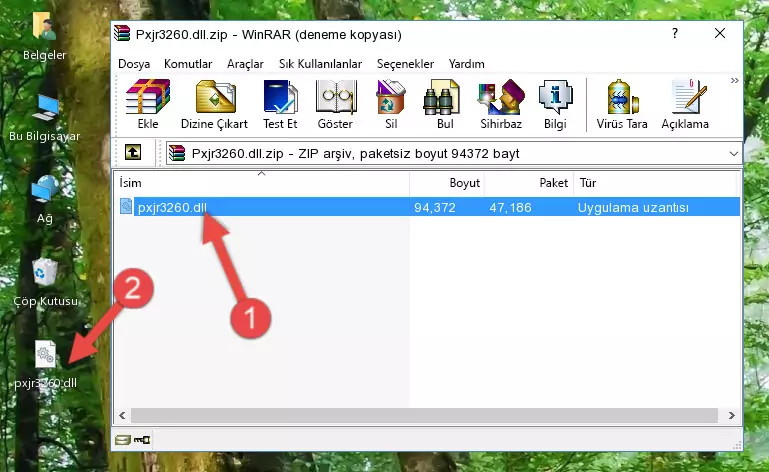Click the disk icon in status bar

(122, 440)
